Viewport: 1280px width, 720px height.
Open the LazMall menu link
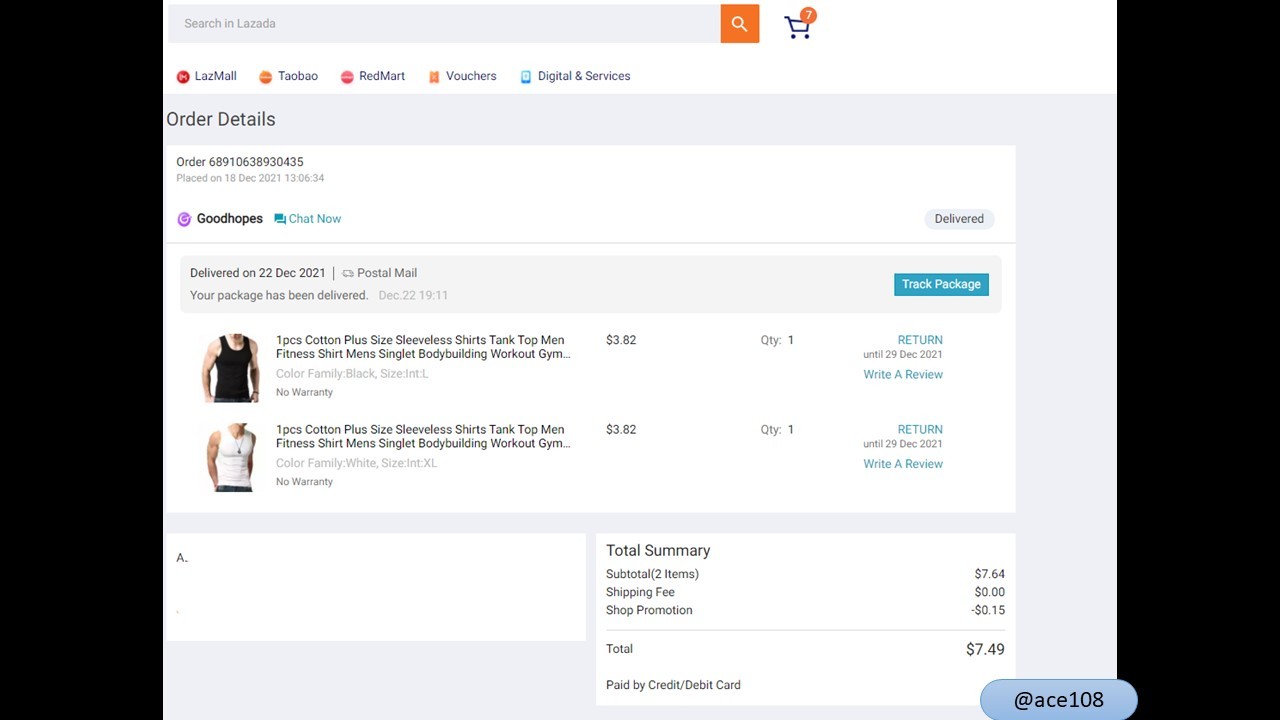216,76
